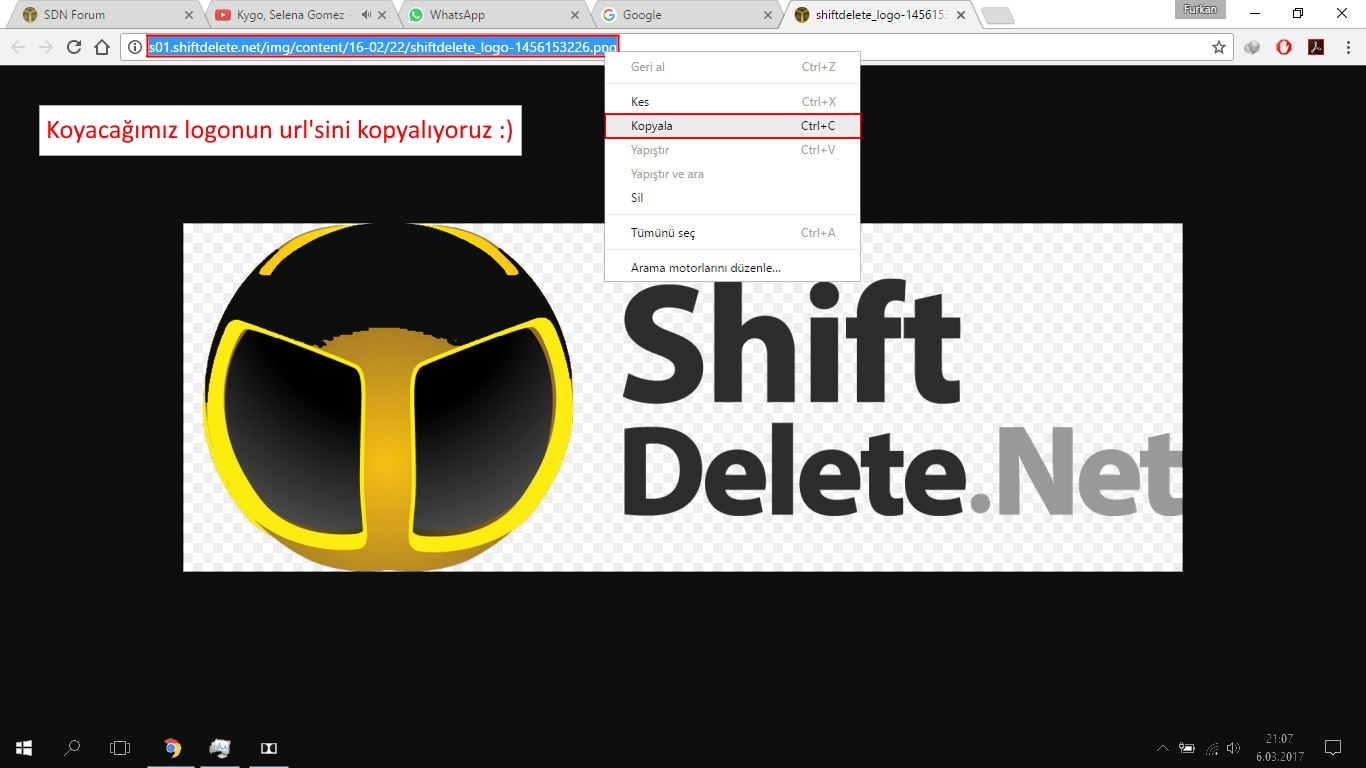Click the grayed Geri al menu entry
Viewport: 1366px width, 768px height.
pos(732,67)
